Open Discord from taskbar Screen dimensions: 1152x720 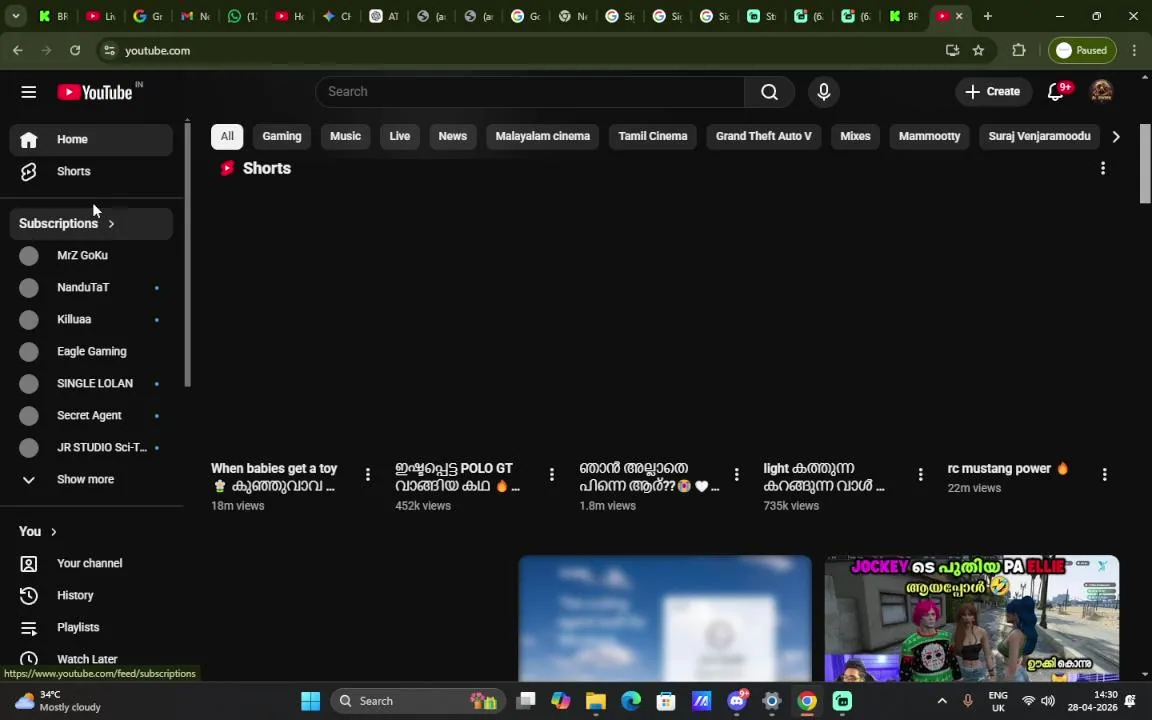pos(736,701)
